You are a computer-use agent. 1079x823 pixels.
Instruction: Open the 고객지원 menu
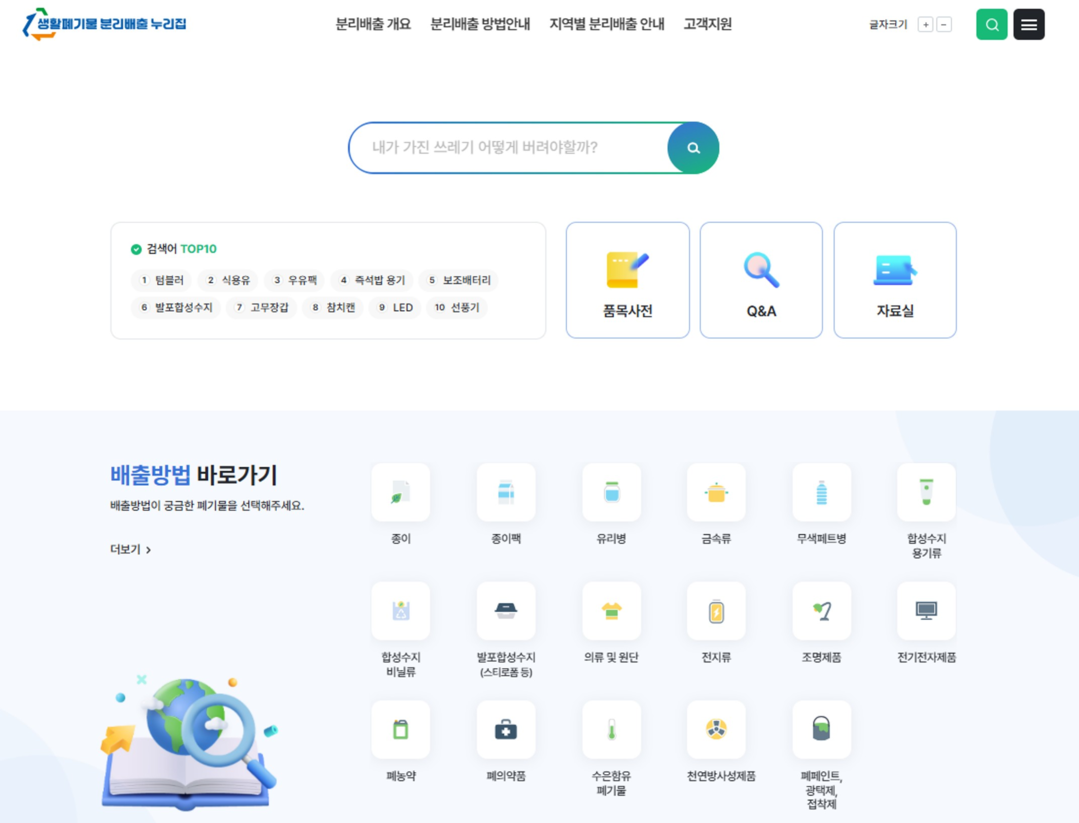(707, 24)
